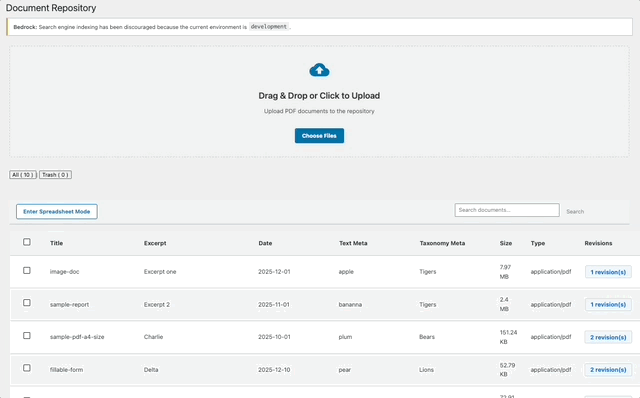Screen dimensions: 640x398
Task: Check the sample-report row checkbox
Action: (x=27, y=303)
